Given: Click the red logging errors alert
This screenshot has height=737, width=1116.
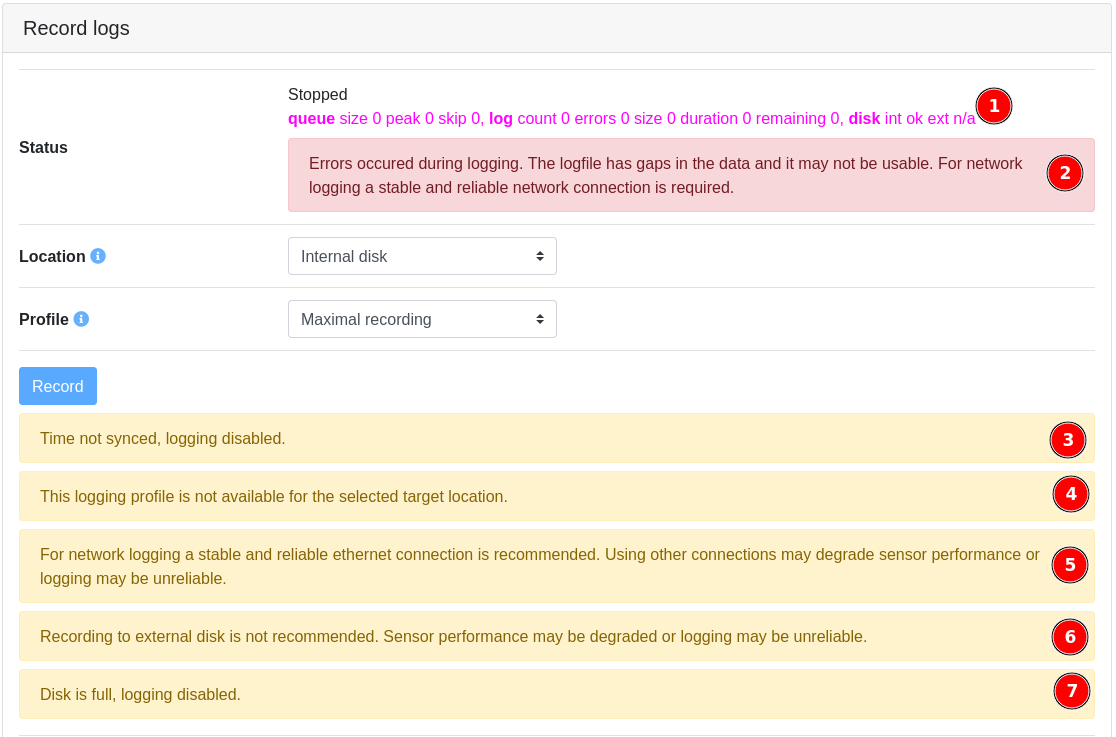Looking at the screenshot, I should (x=665, y=175).
